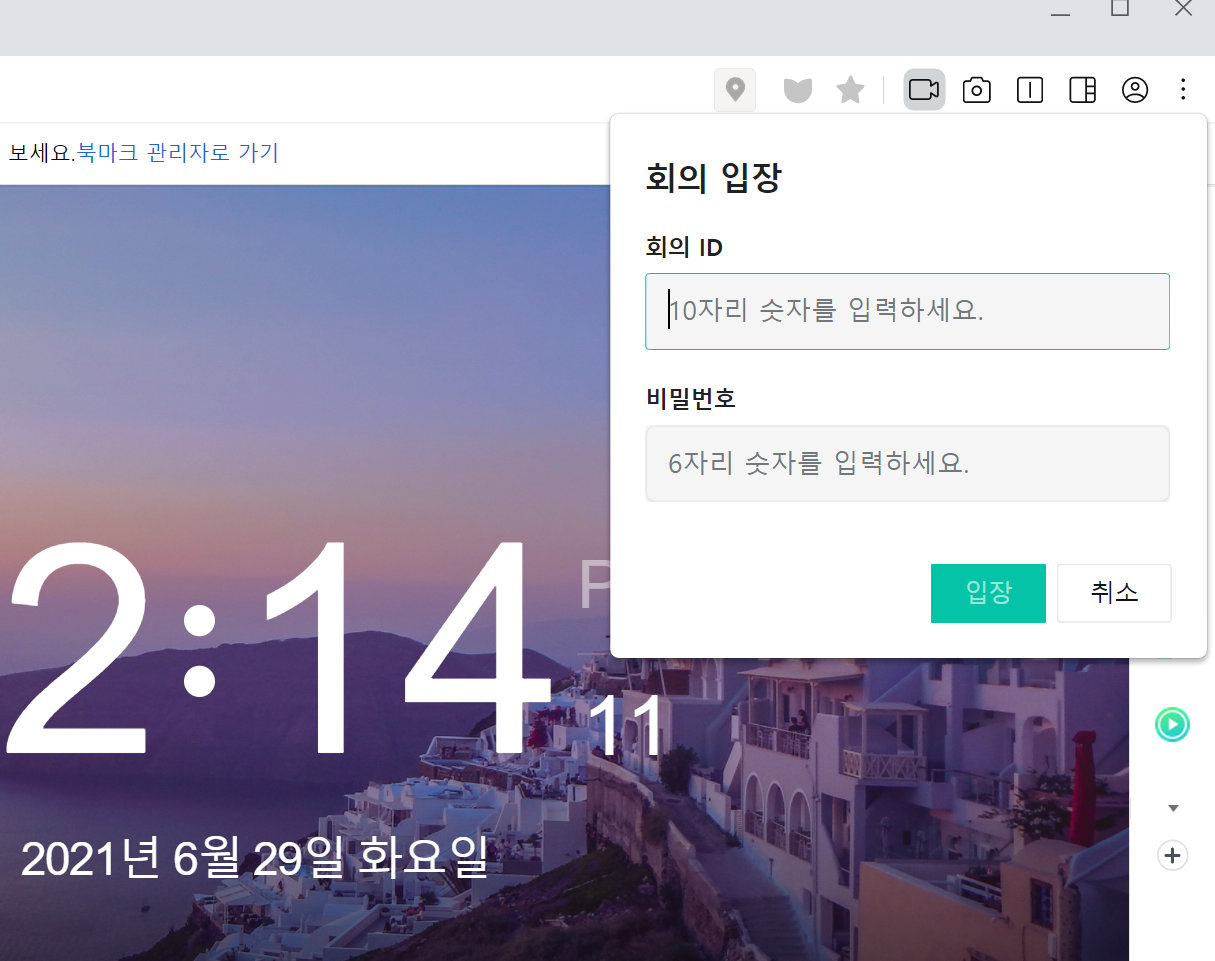
Task: Click the split view toolbar icon
Action: [1030, 90]
